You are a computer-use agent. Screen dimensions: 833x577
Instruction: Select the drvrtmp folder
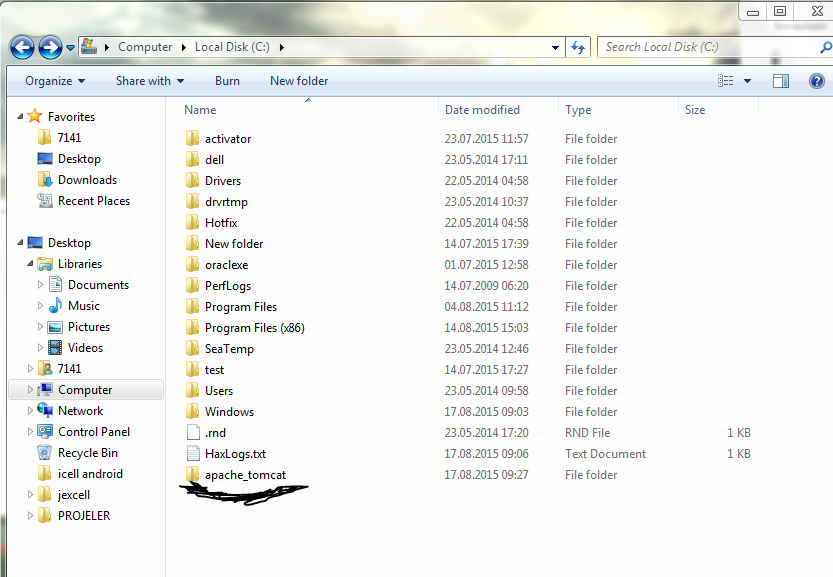pos(217,202)
